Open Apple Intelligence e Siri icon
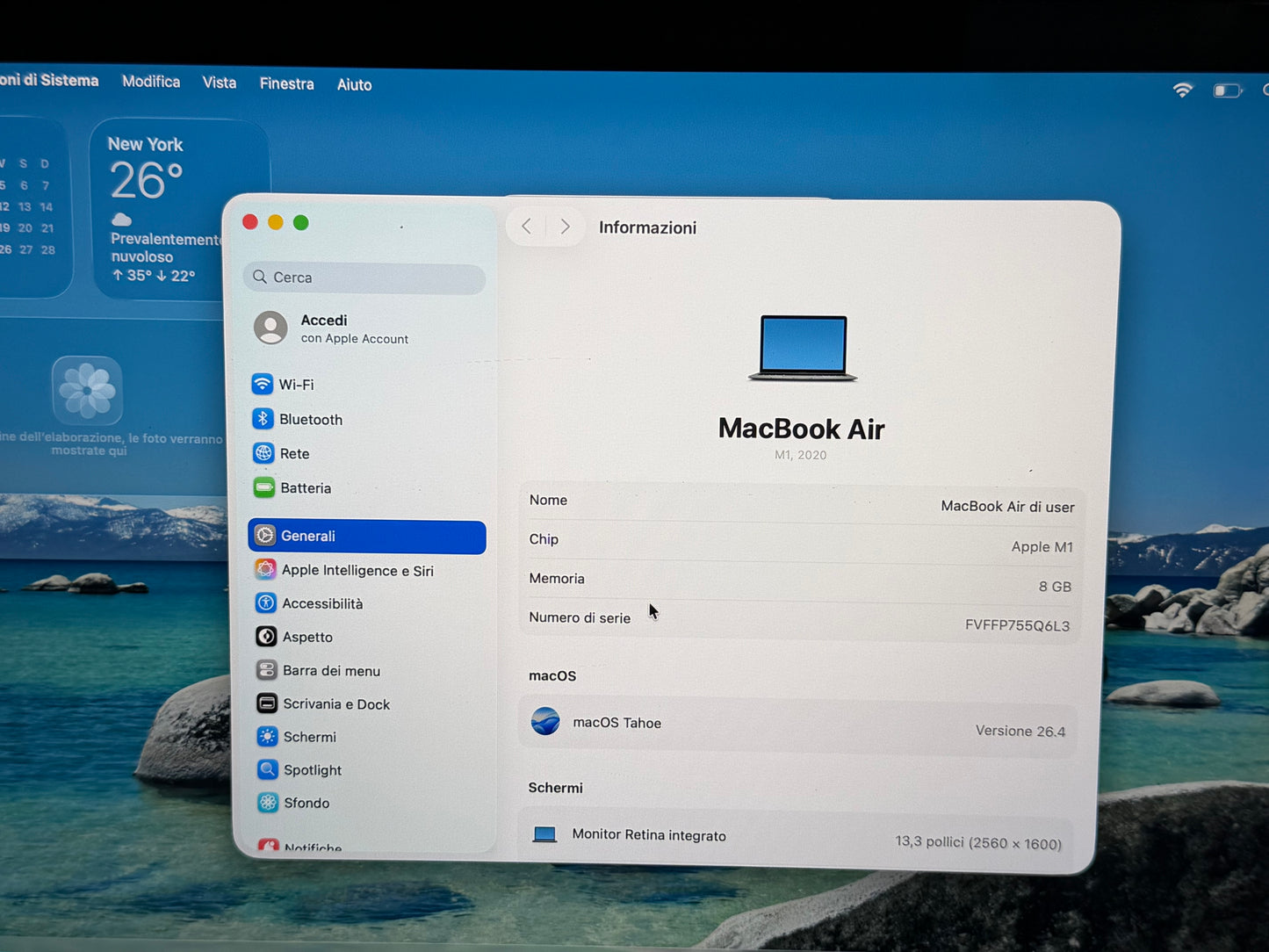 (265, 569)
